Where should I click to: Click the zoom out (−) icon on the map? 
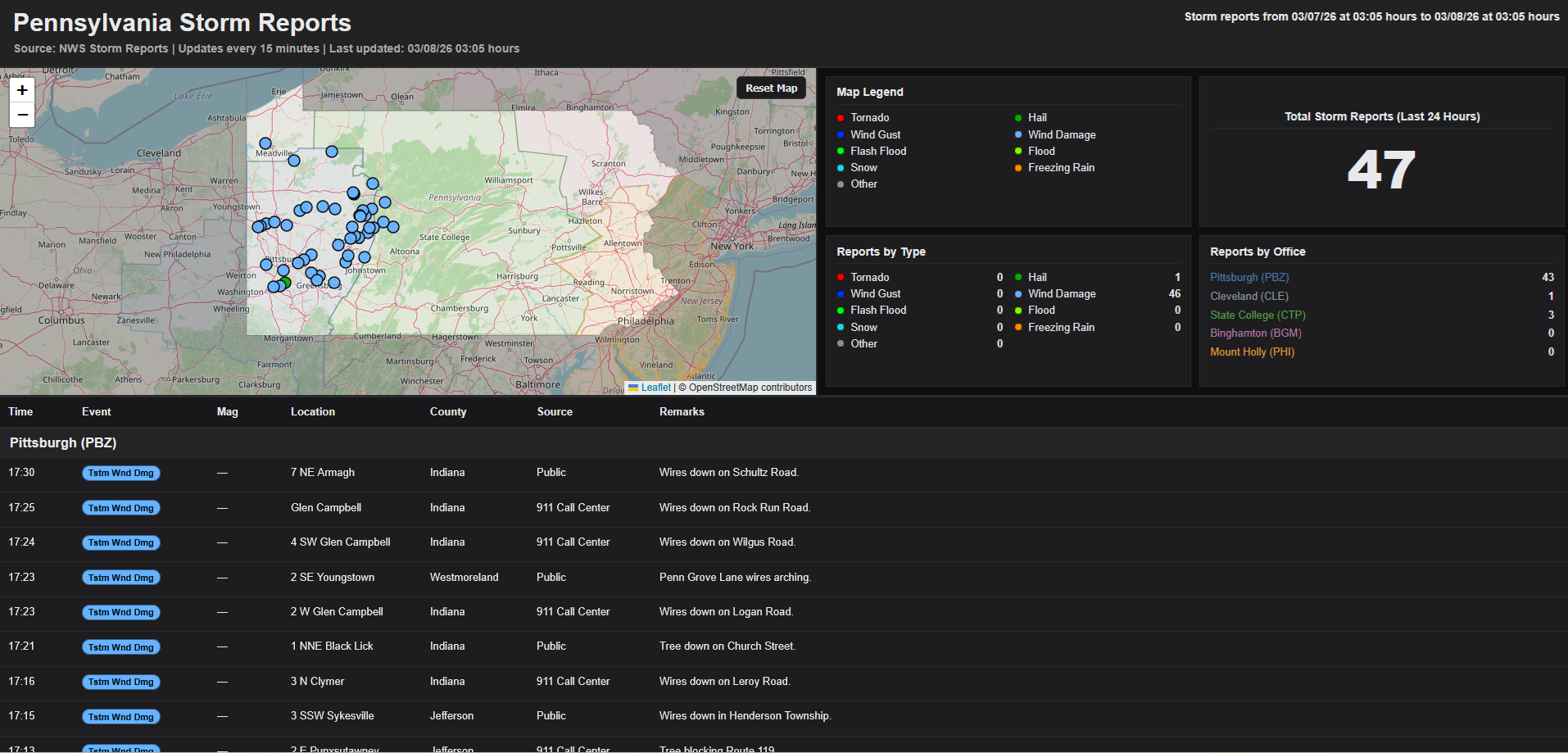[22, 115]
